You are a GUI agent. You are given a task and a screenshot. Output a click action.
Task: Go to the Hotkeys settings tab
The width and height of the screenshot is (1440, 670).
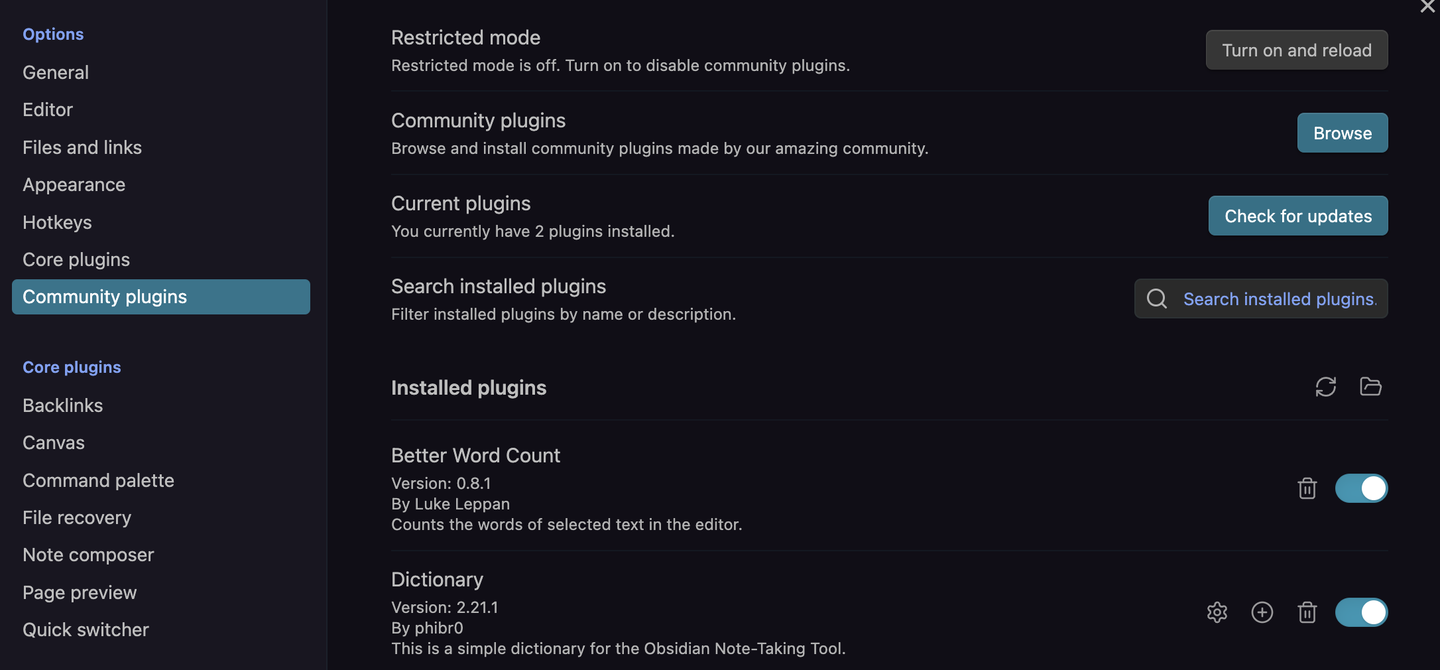[x=57, y=222]
